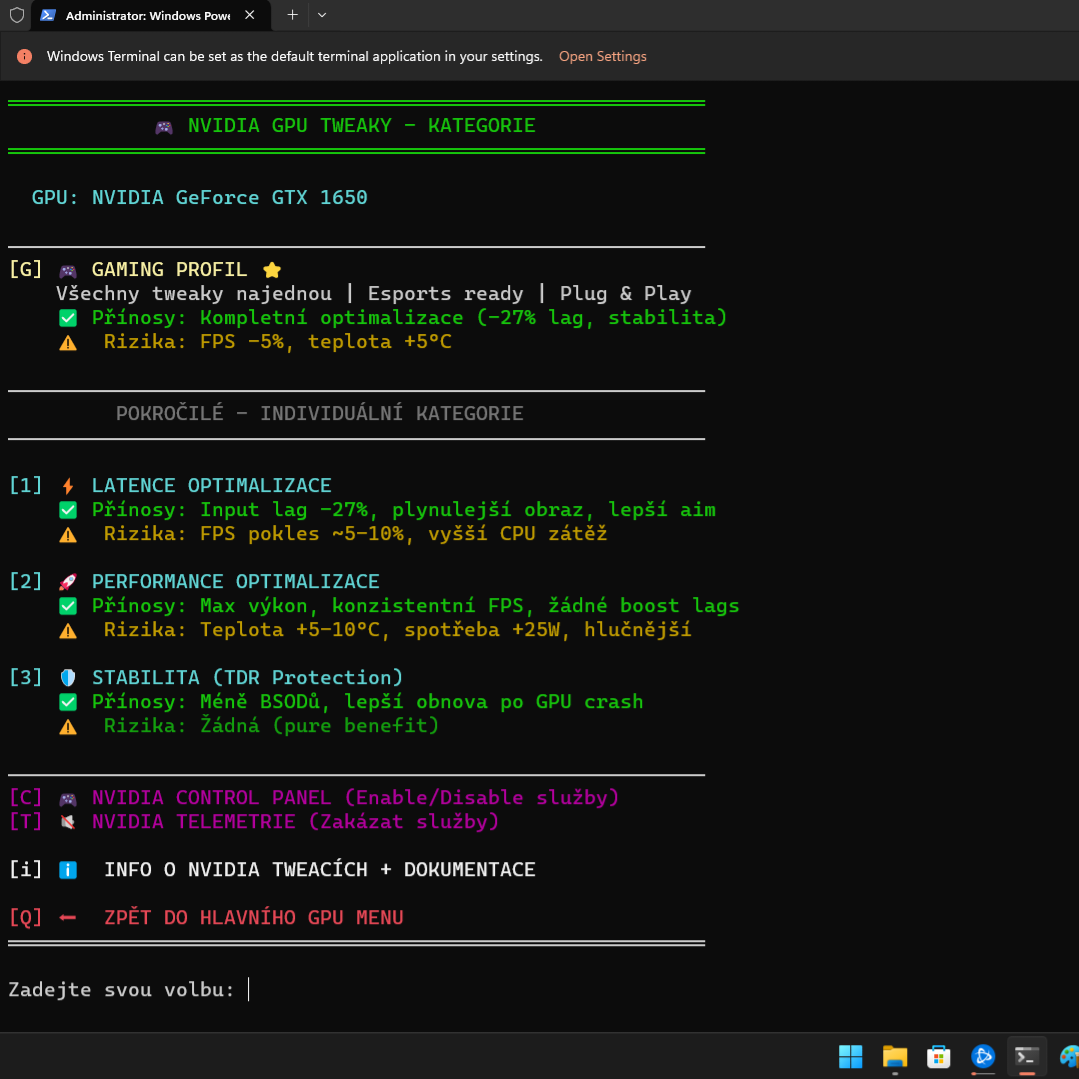Click the blue shield icon beside STABILITA
The width and height of the screenshot is (1079, 1079).
click(68, 678)
